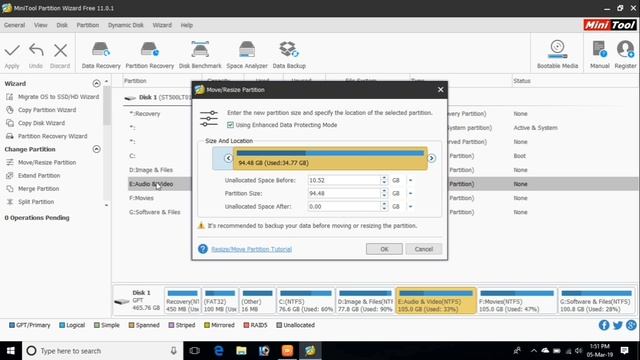Viewport: 640px width, 360px height.
Task: Select Recovery block in disk map
Action: 182,301
